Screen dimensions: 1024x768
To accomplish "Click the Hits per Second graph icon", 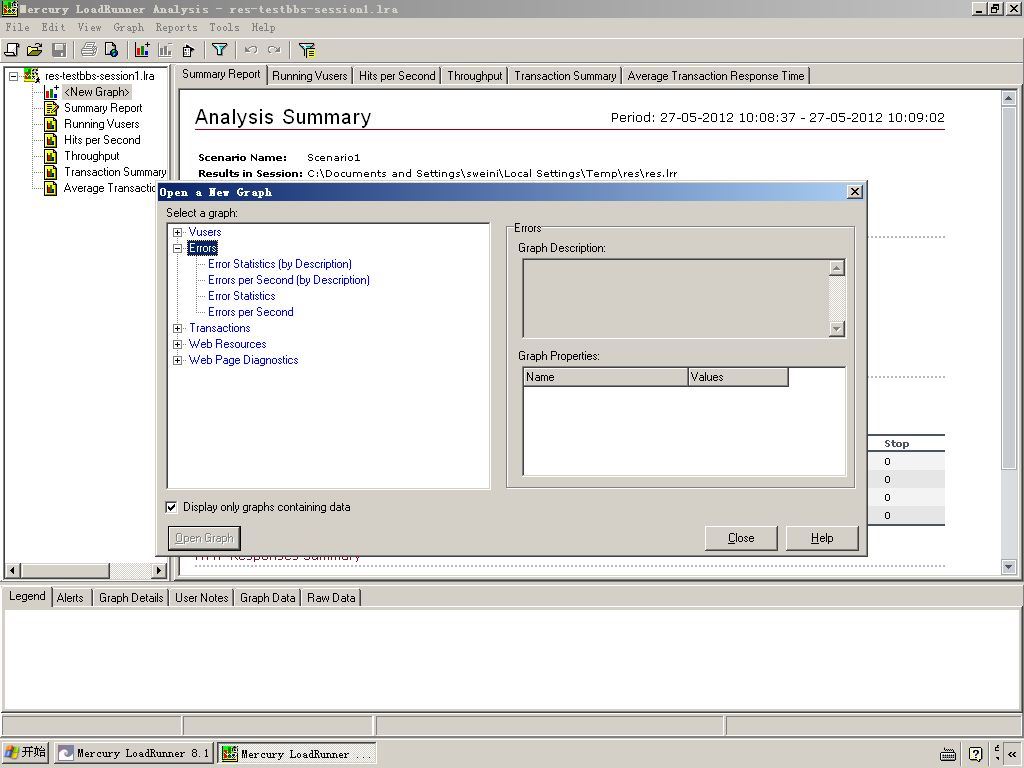I will [51, 140].
